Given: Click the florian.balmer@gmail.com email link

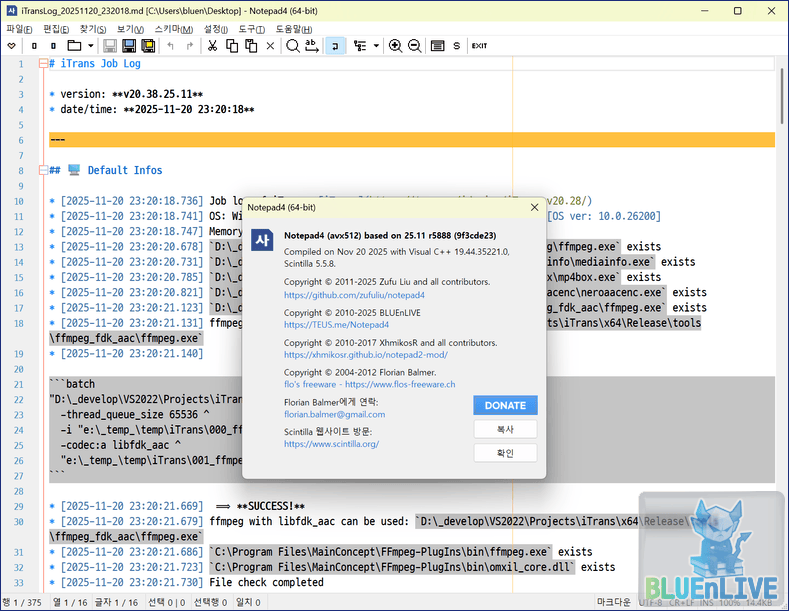Looking at the screenshot, I should [x=334, y=414].
